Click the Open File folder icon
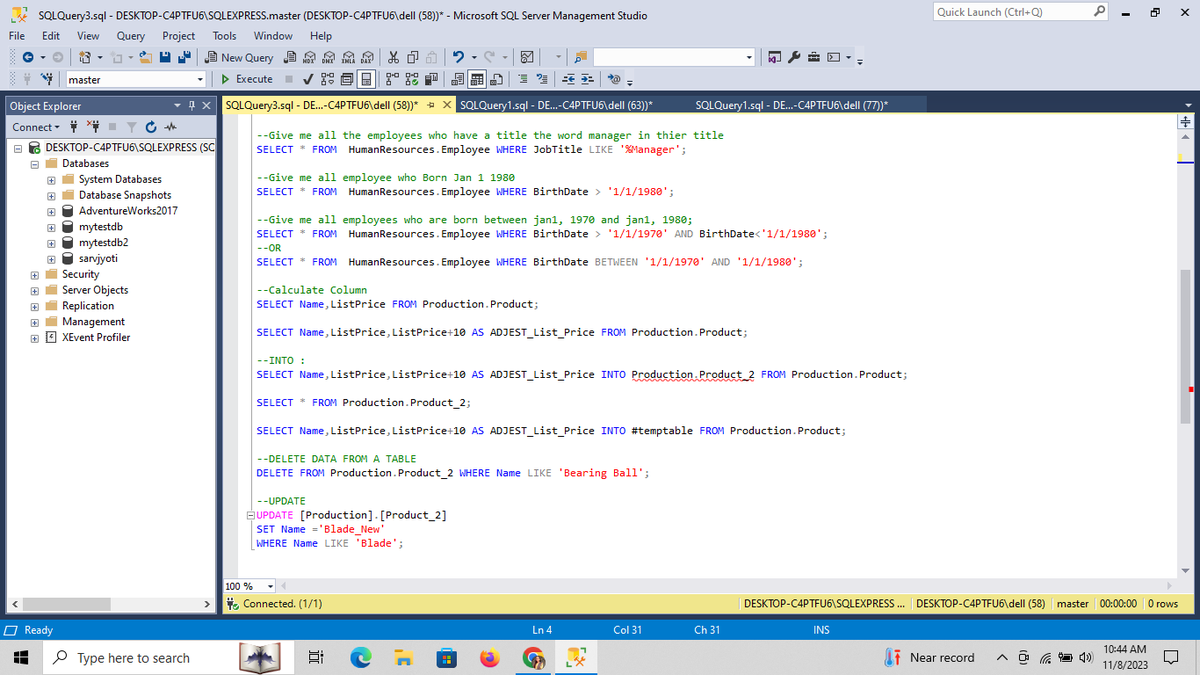Screen dimensions: 1200x675 coord(146,58)
